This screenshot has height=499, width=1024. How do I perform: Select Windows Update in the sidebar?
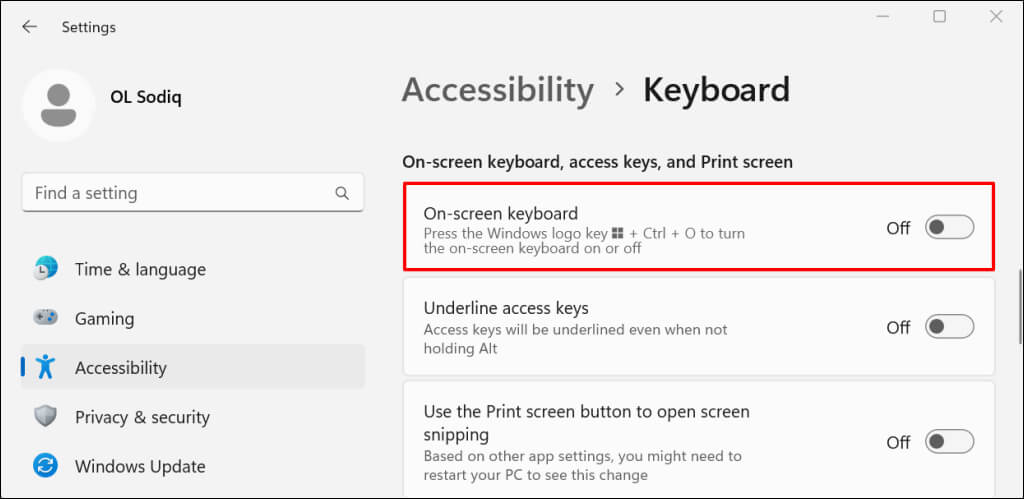140,466
